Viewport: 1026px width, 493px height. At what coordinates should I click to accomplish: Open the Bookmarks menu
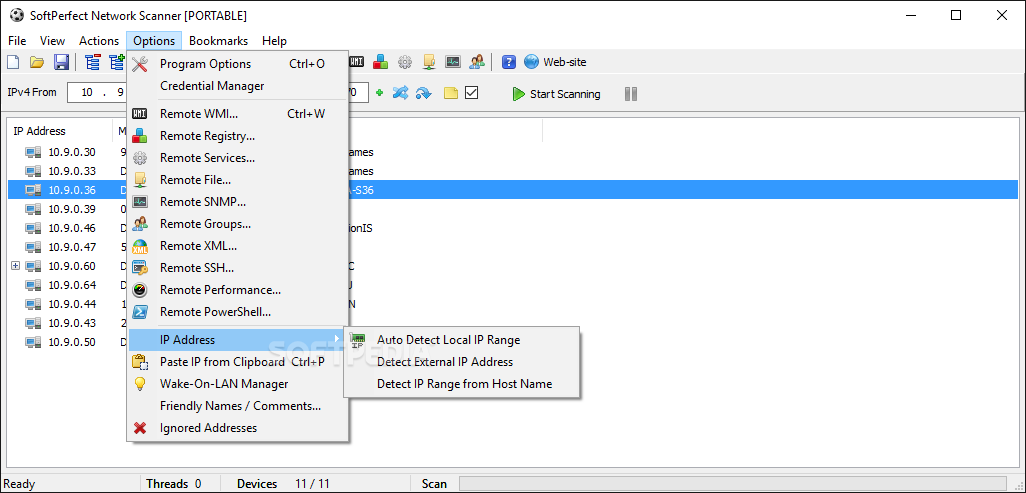[x=219, y=41]
